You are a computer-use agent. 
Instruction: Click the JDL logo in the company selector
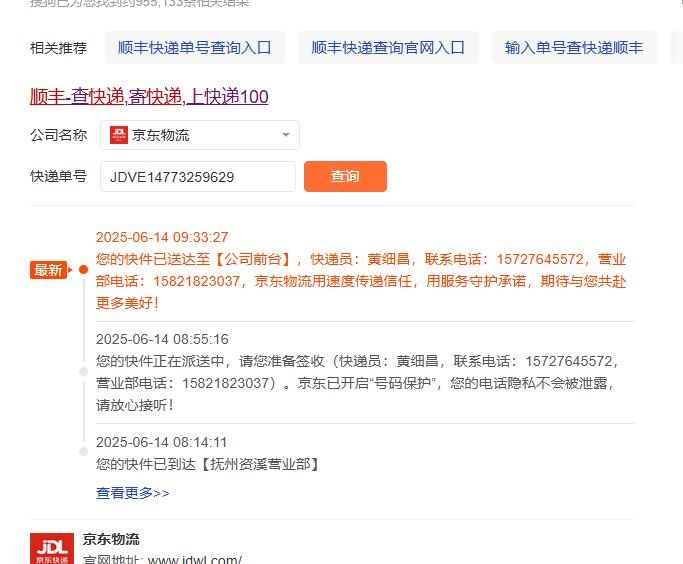pos(118,135)
